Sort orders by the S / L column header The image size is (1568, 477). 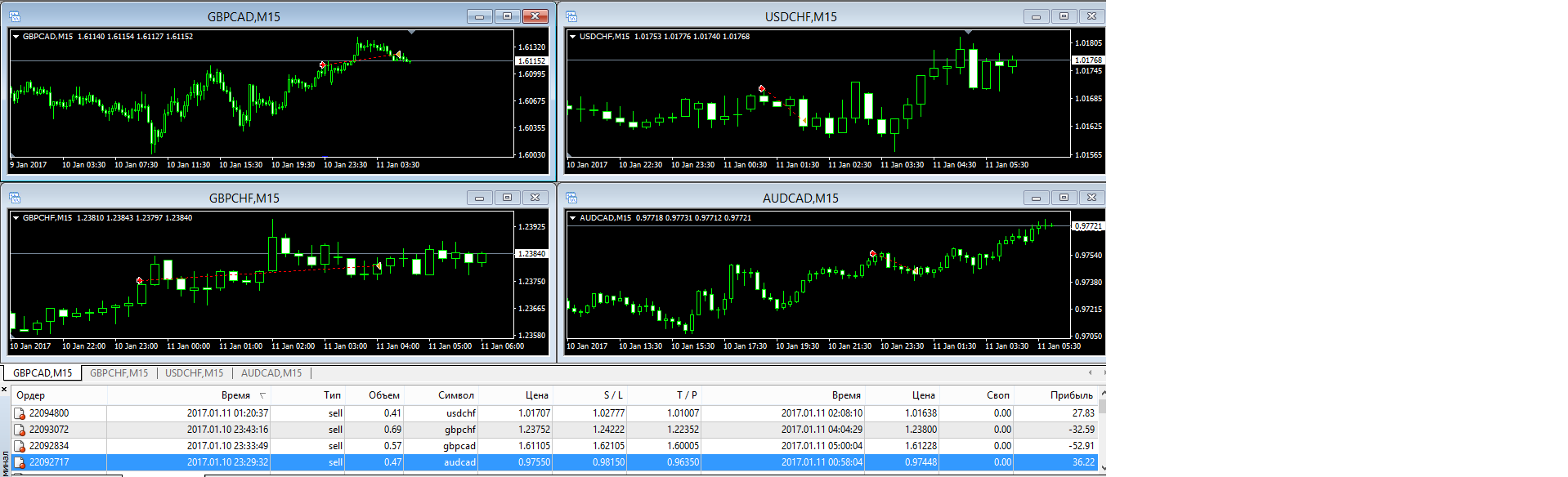click(x=591, y=395)
